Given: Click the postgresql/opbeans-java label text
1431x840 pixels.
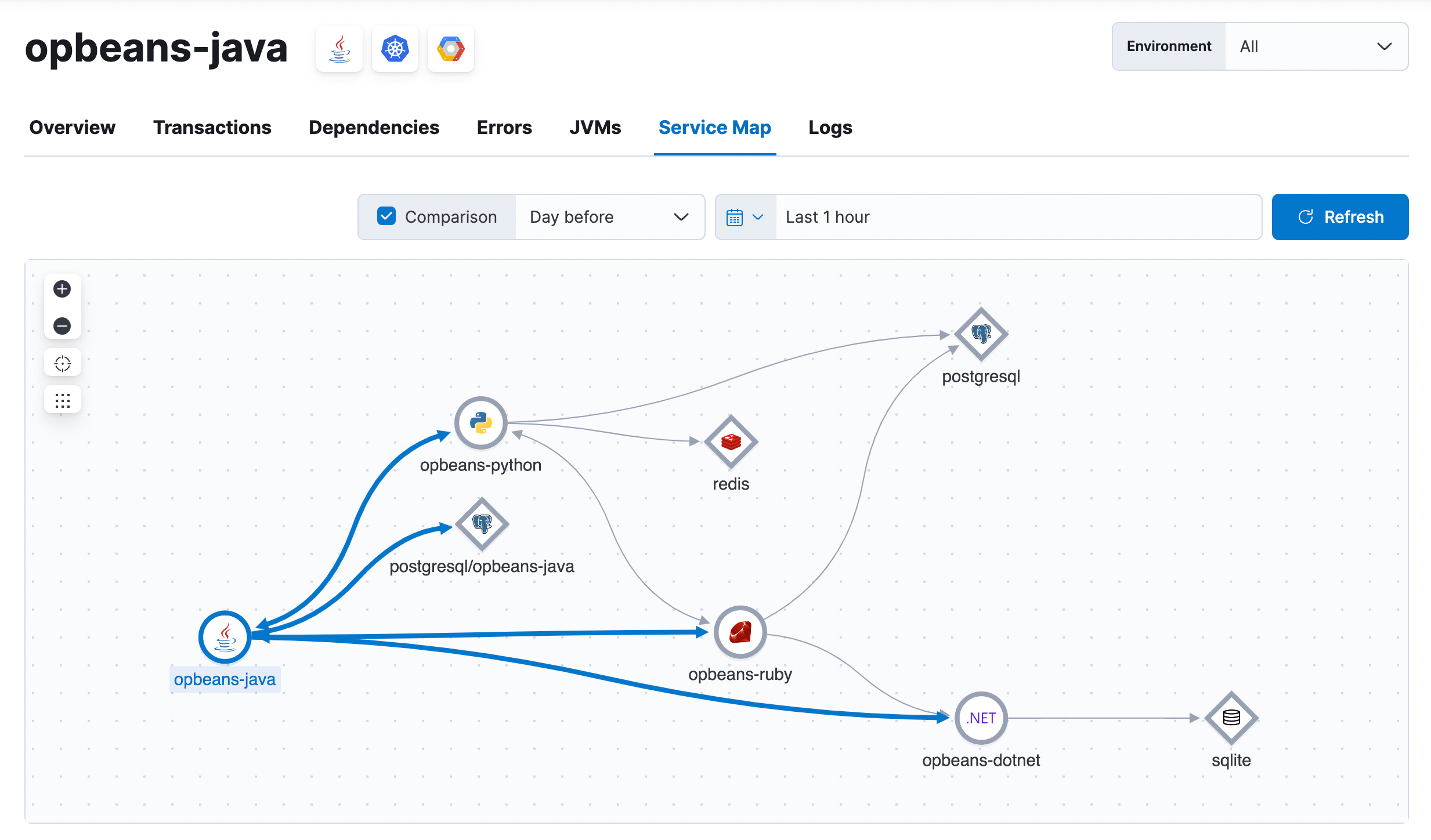Looking at the screenshot, I should pyautogui.click(x=482, y=566).
